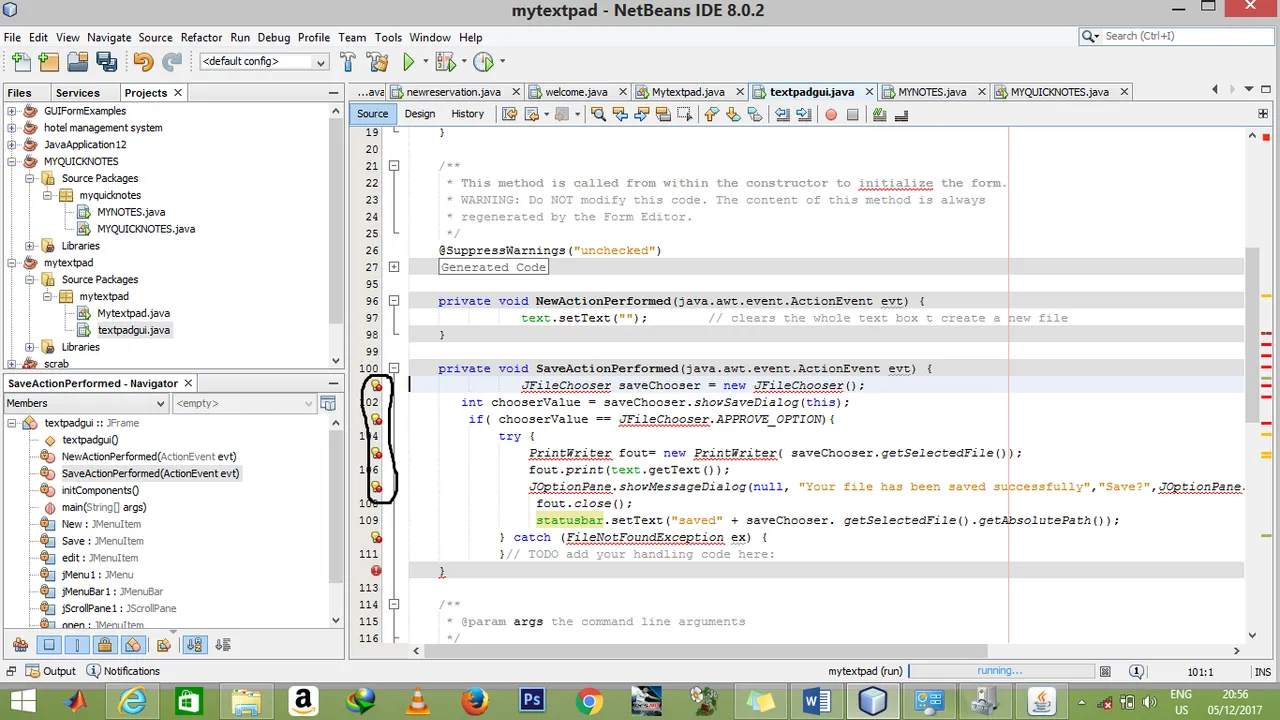Click the Comment lines icon
1280x720 pixels.
tap(879, 114)
